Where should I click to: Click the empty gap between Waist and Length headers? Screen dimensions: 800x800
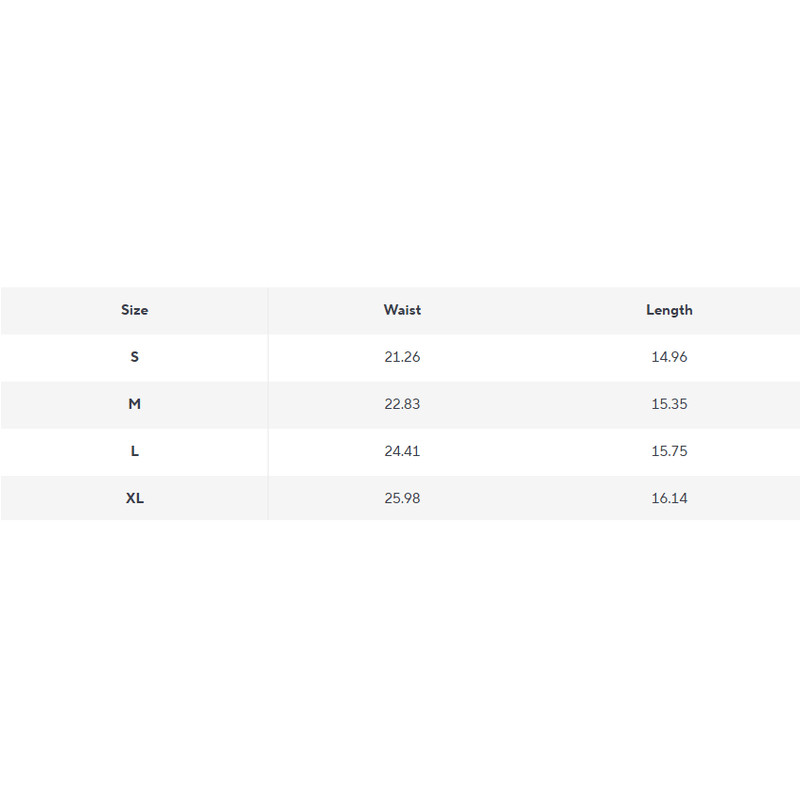click(x=535, y=310)
